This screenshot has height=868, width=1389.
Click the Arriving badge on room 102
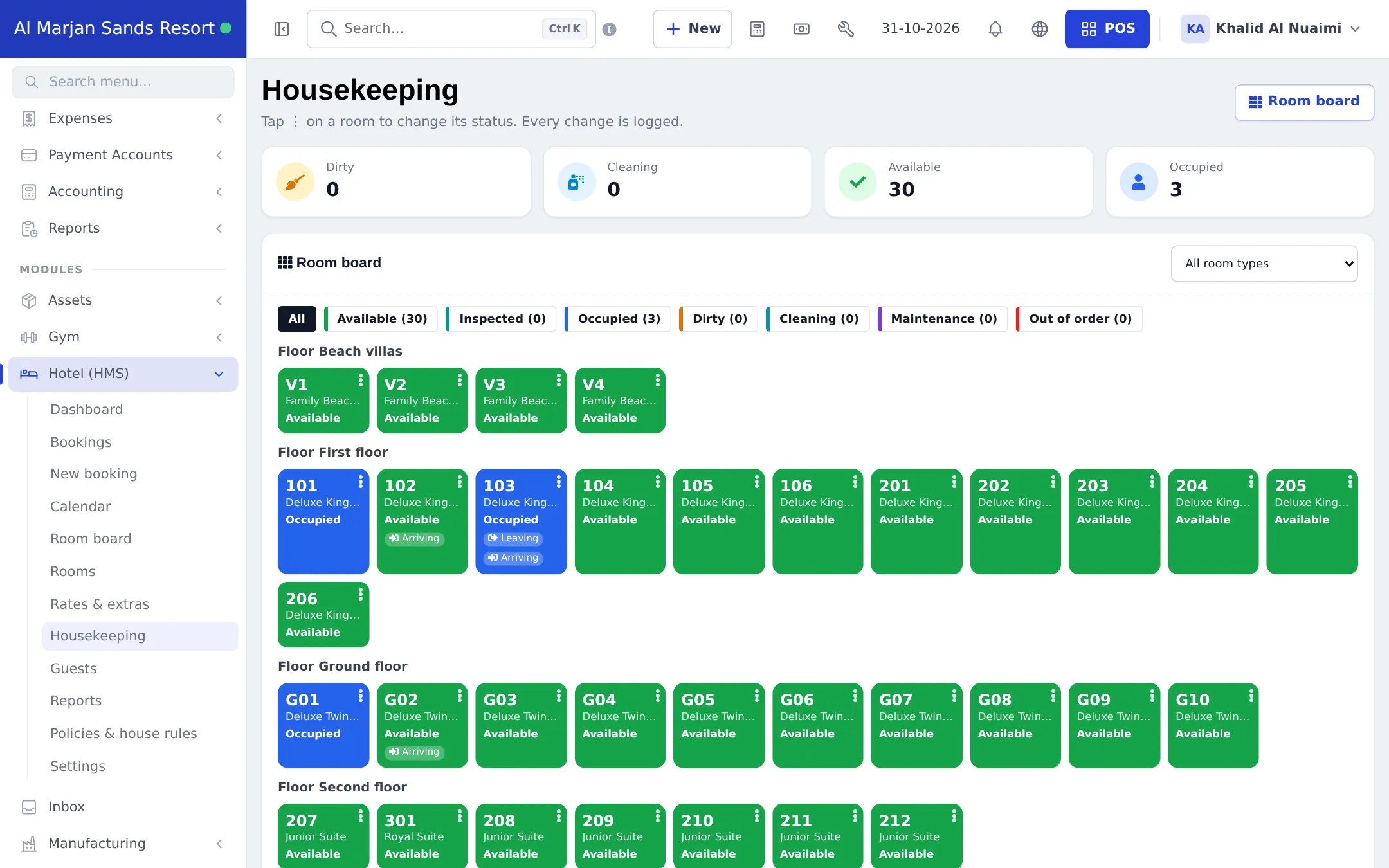[414, 539]
